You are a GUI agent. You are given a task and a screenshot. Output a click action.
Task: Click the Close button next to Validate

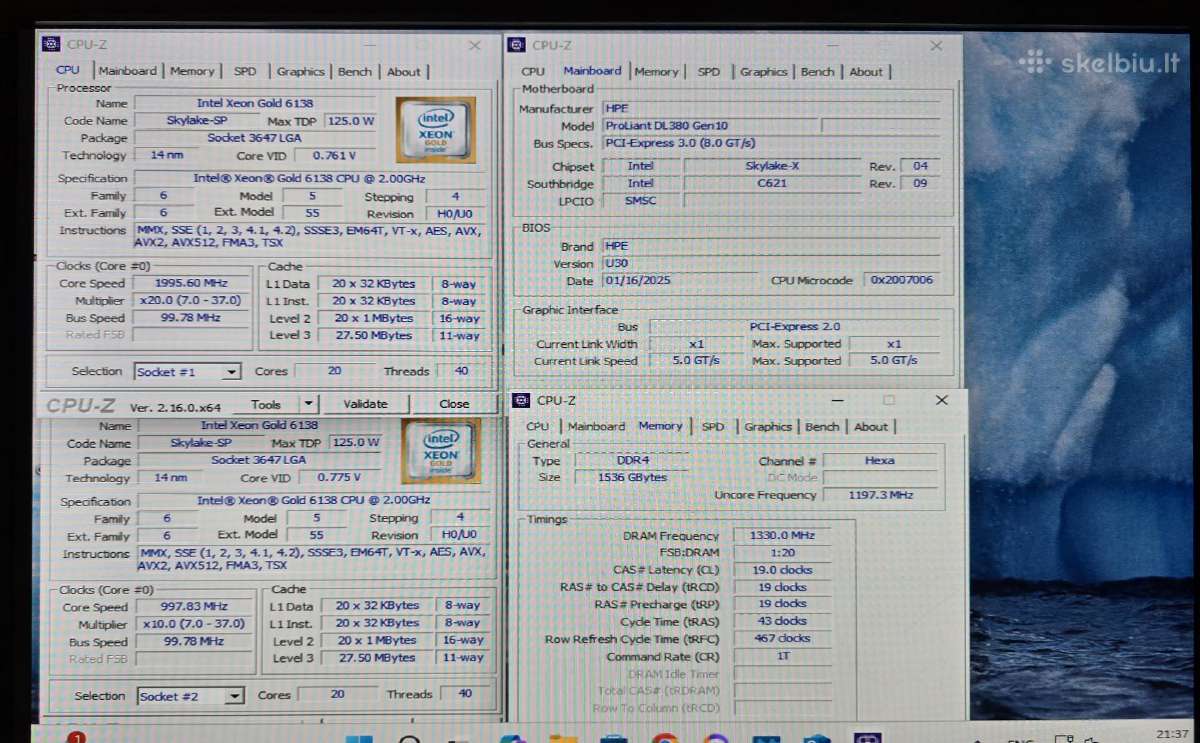(454, 404)
